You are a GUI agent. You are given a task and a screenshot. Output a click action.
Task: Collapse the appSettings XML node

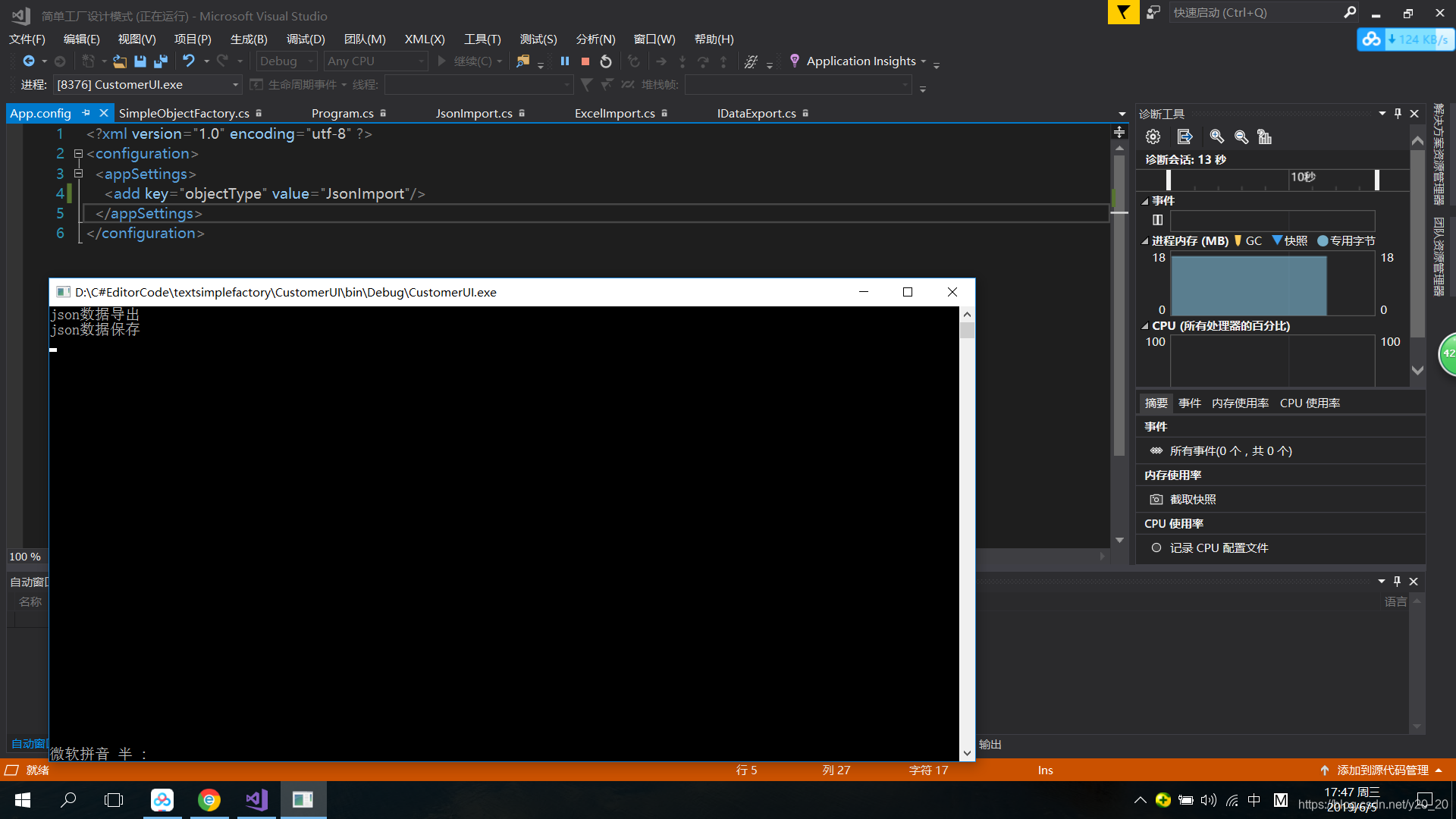coord(78,174)
